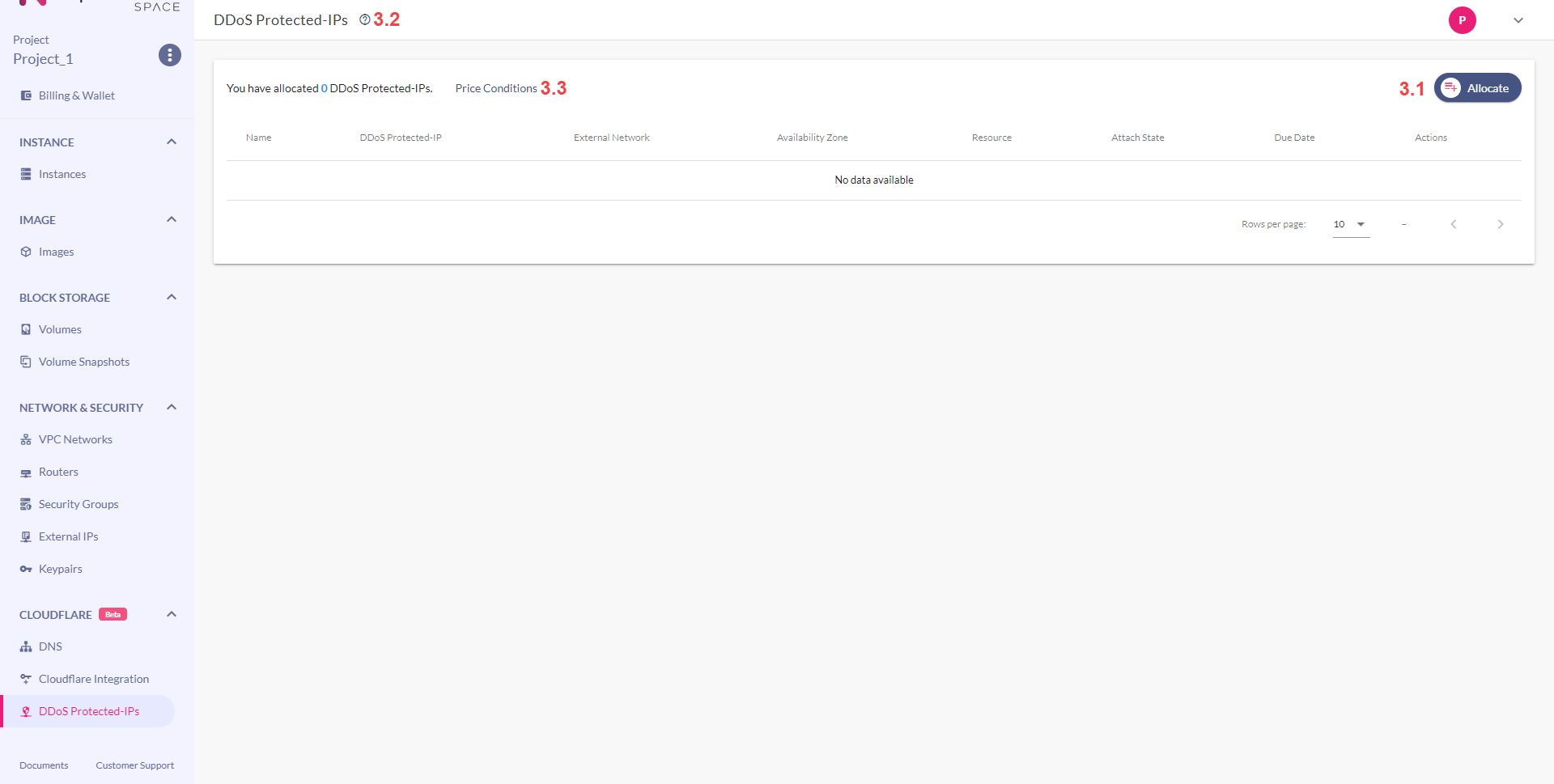Screen dimensions: 1554x784
Task: Click the help question-mark icon beside the page title
Action: point(365,19)
